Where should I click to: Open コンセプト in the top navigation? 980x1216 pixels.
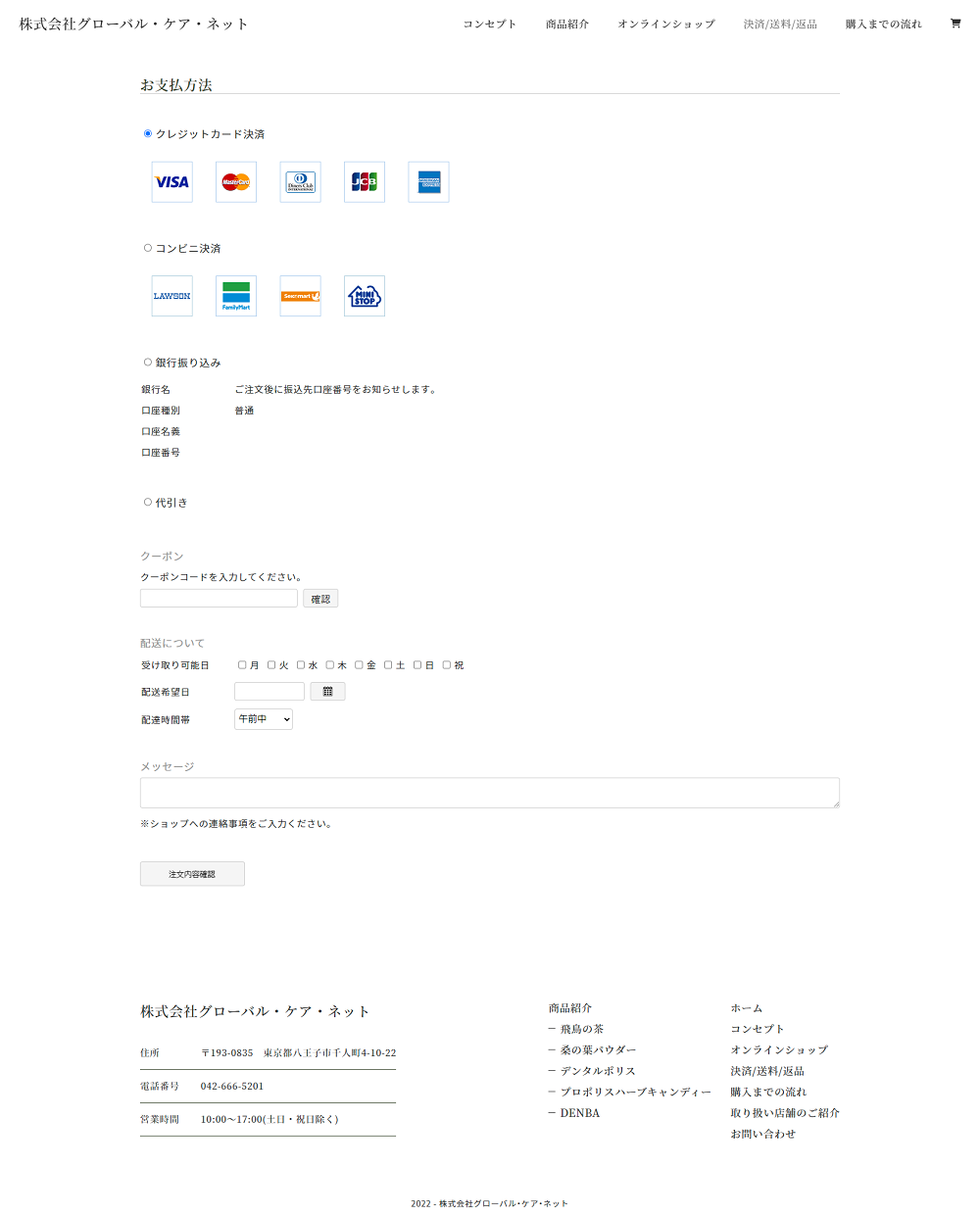tap(490, 24)
